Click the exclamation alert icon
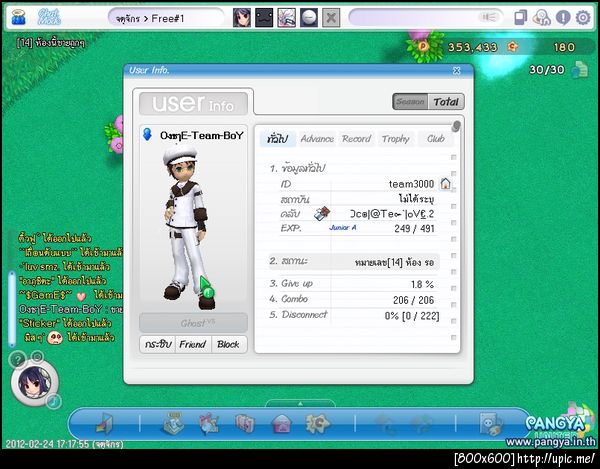Screen dimensions: 600x469 click(563, 18)
